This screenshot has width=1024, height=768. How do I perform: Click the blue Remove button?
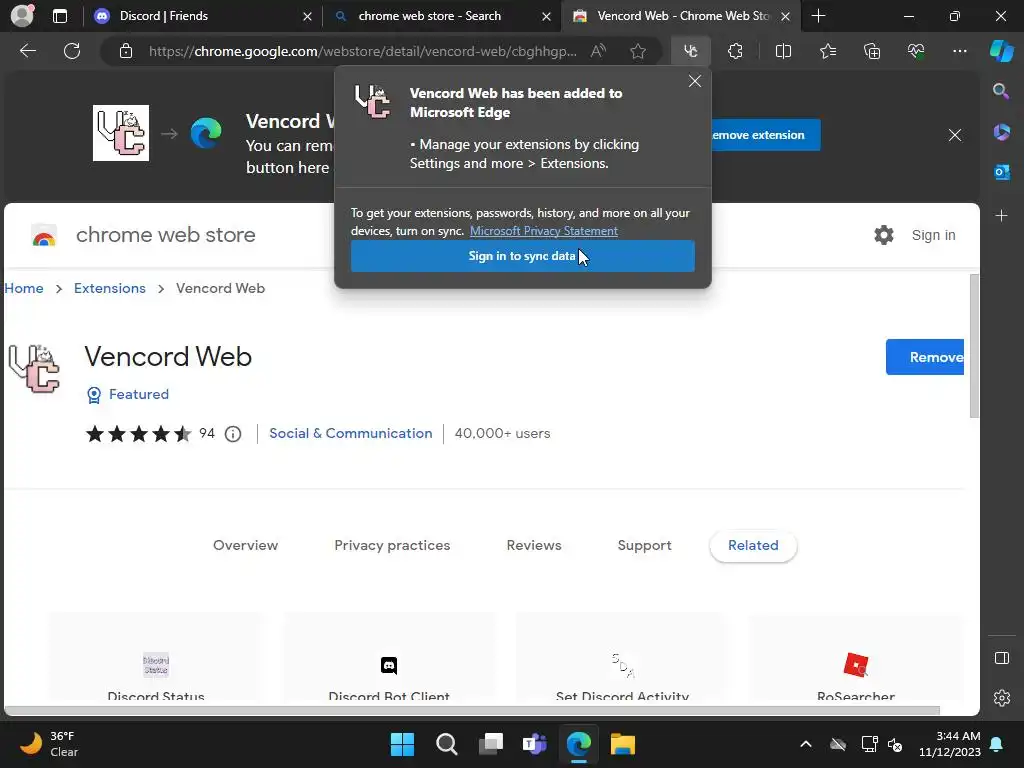pos(925,357)
